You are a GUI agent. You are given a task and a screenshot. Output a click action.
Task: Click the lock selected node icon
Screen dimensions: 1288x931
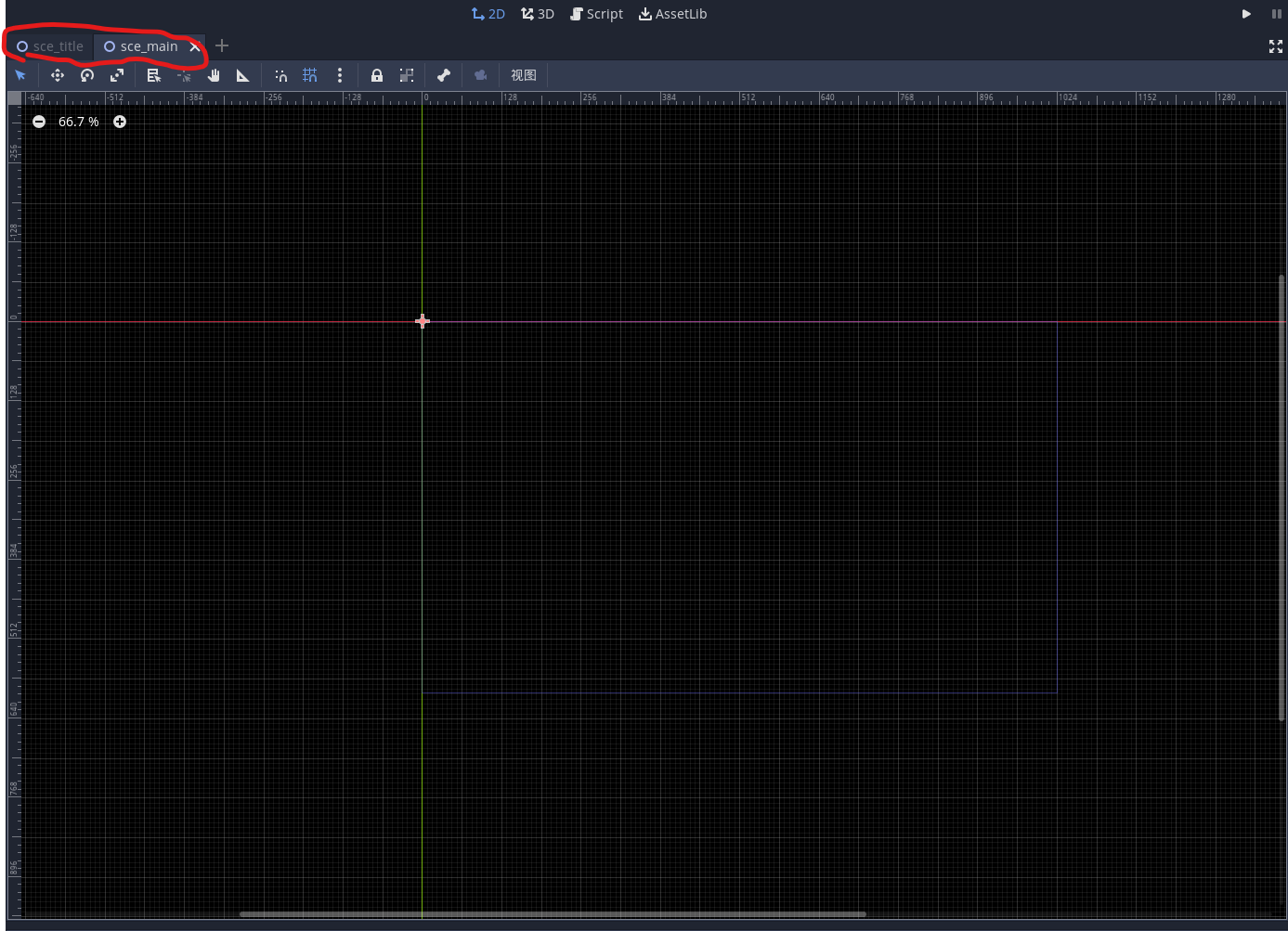[x=376, y=75]
